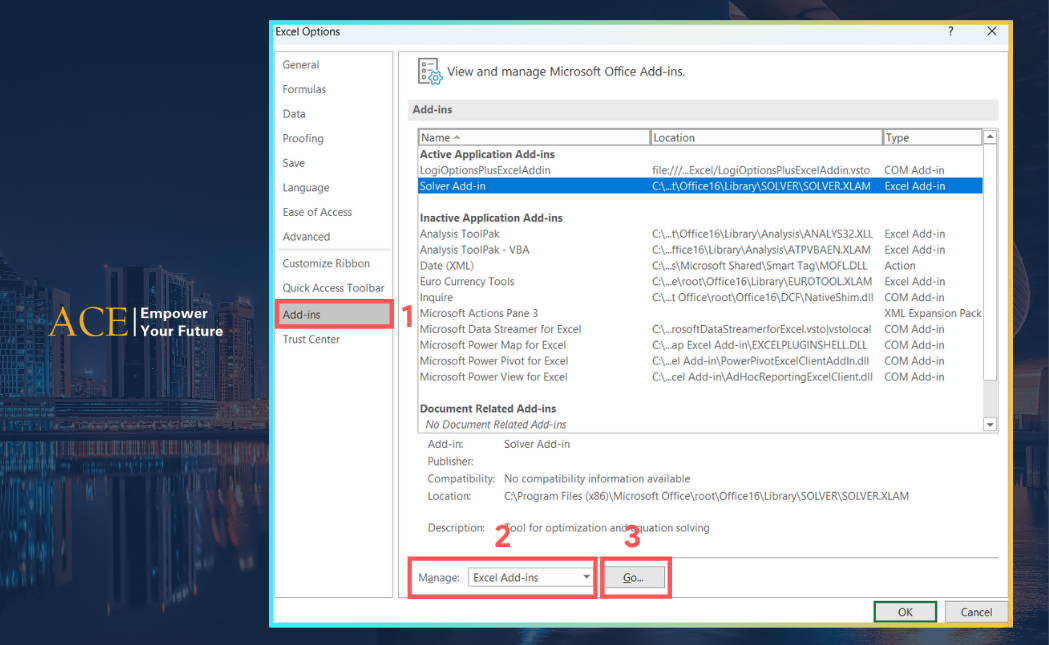Click the Add-ins gear icon in header
1049x645 pixels.
pos(430,72)
